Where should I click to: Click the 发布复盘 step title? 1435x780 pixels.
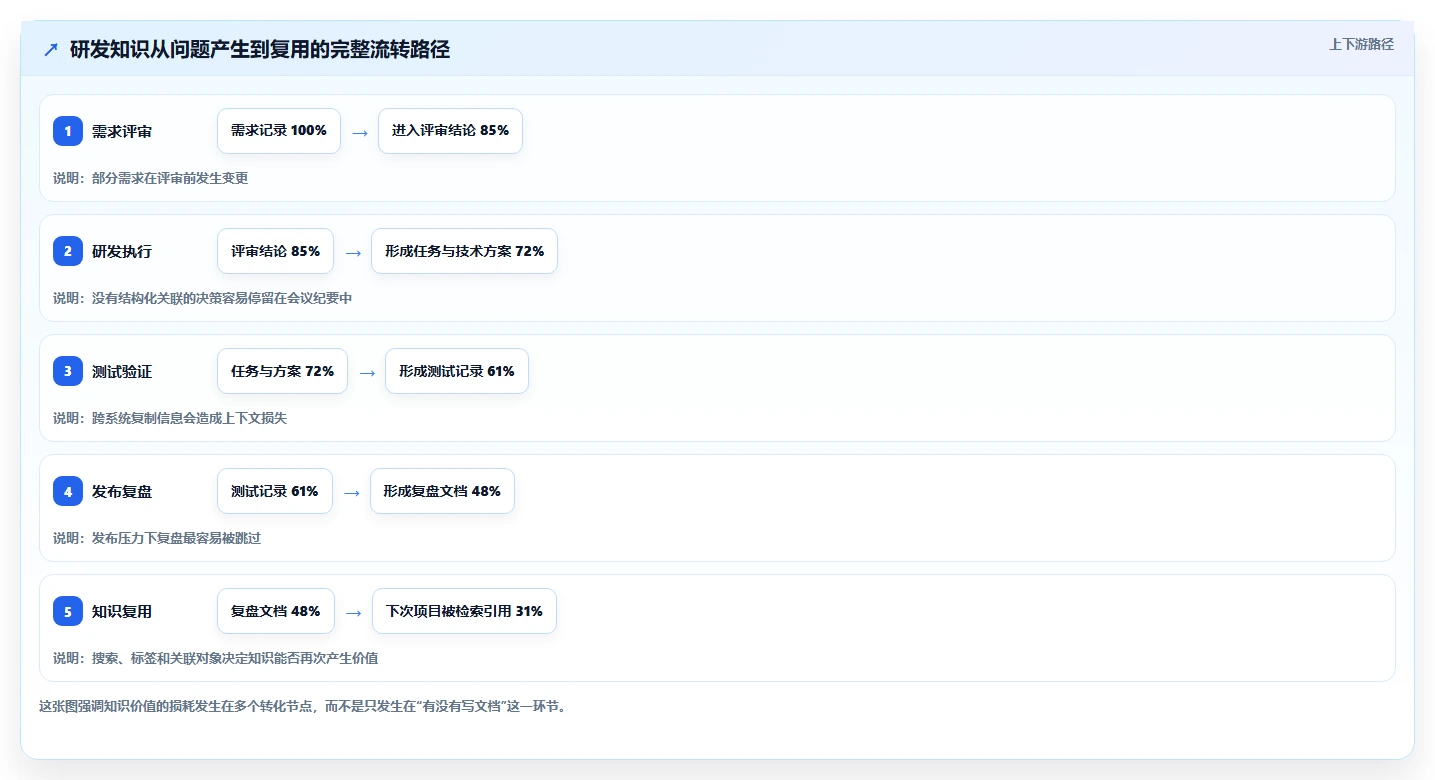pyautogui.click(x=122, y=491)
